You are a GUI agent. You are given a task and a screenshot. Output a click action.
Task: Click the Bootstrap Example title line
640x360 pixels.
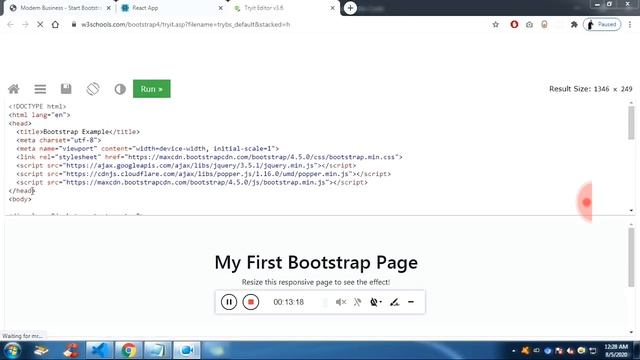[x=78, y=132]
